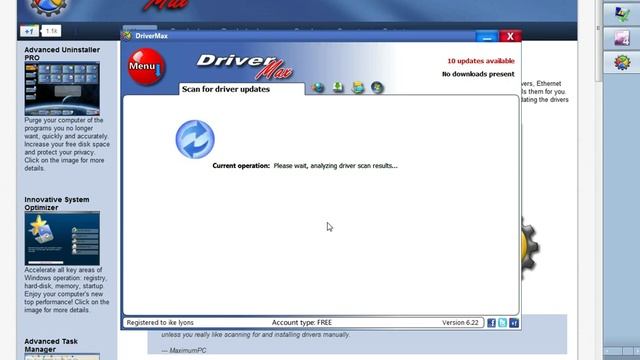Click the Innovative System Optimizer screenshot thumbnail
The width and height of the screenshot is (640, 360).
pyautogui.click(x=62, y=238)
